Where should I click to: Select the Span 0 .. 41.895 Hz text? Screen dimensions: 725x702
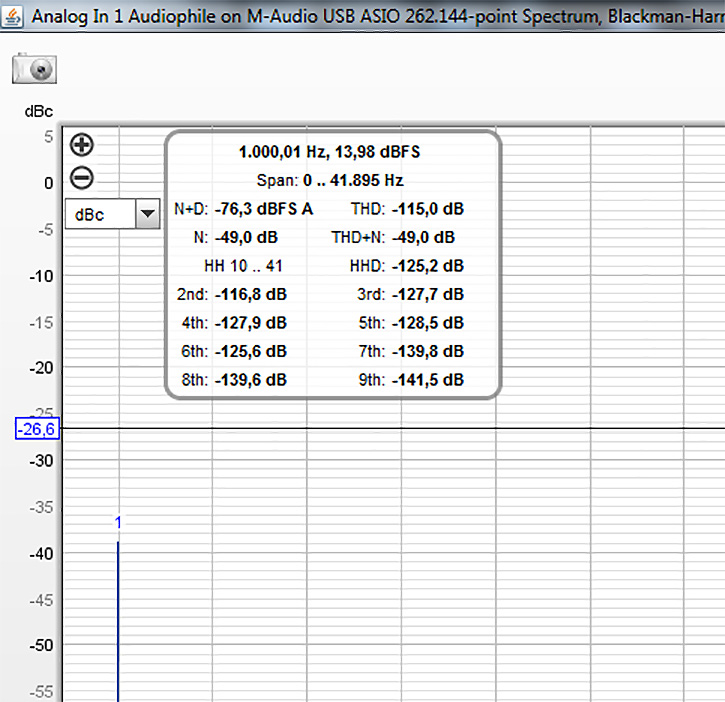coord(330,180)
